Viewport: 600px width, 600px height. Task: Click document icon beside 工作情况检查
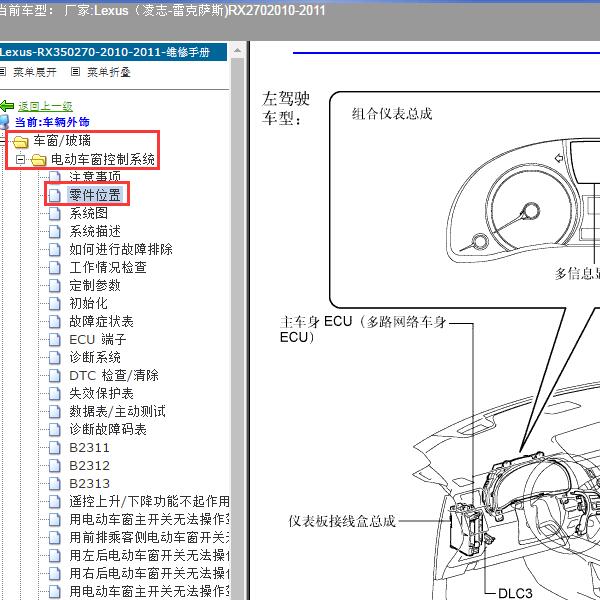click(55, 267)
